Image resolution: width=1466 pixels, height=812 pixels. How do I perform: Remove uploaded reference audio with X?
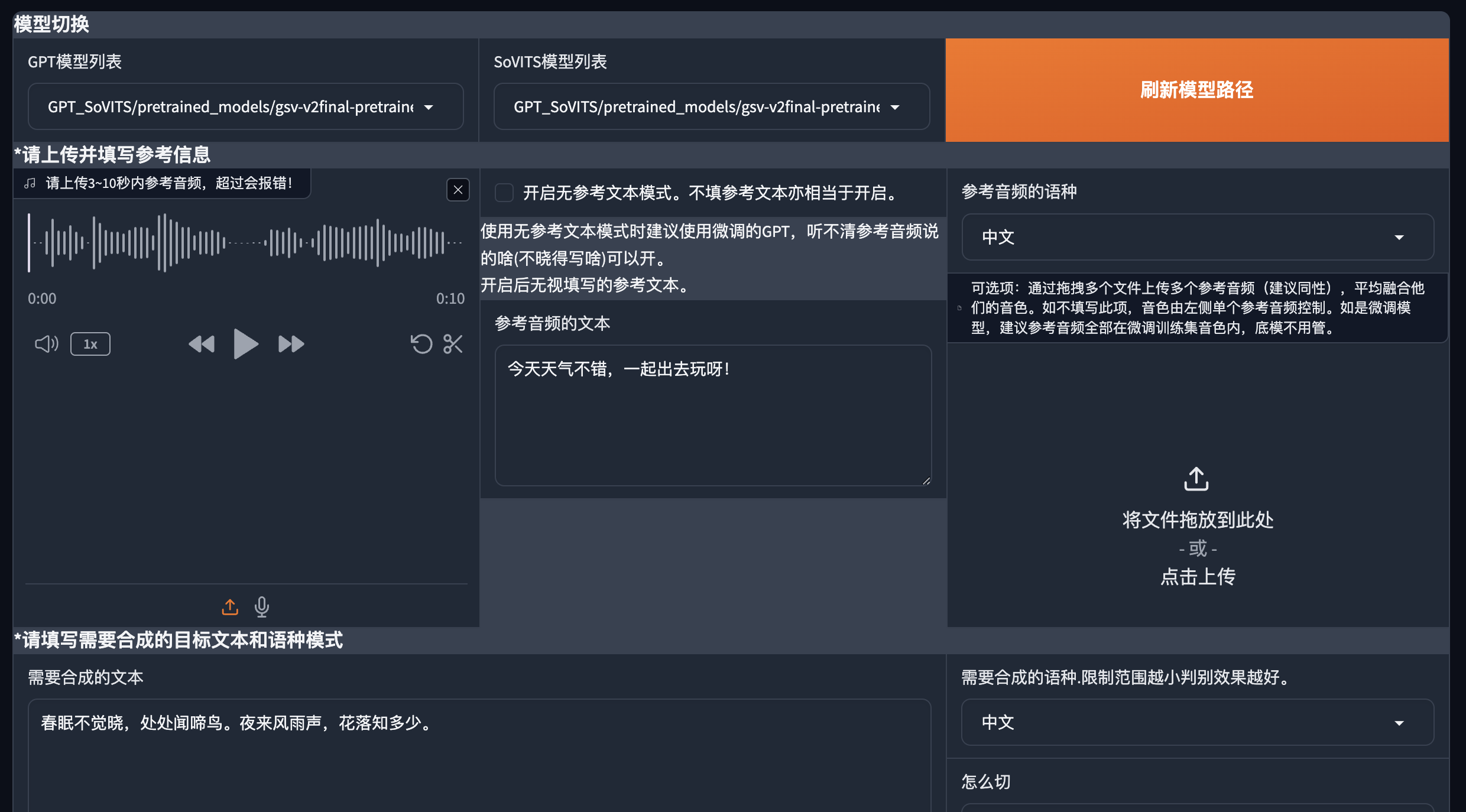458,190
